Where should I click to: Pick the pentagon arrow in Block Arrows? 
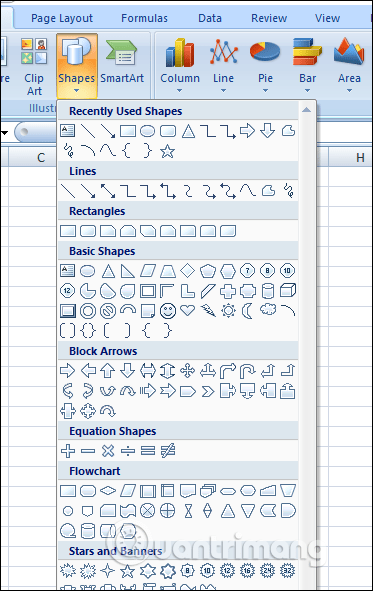pos(188,391)
